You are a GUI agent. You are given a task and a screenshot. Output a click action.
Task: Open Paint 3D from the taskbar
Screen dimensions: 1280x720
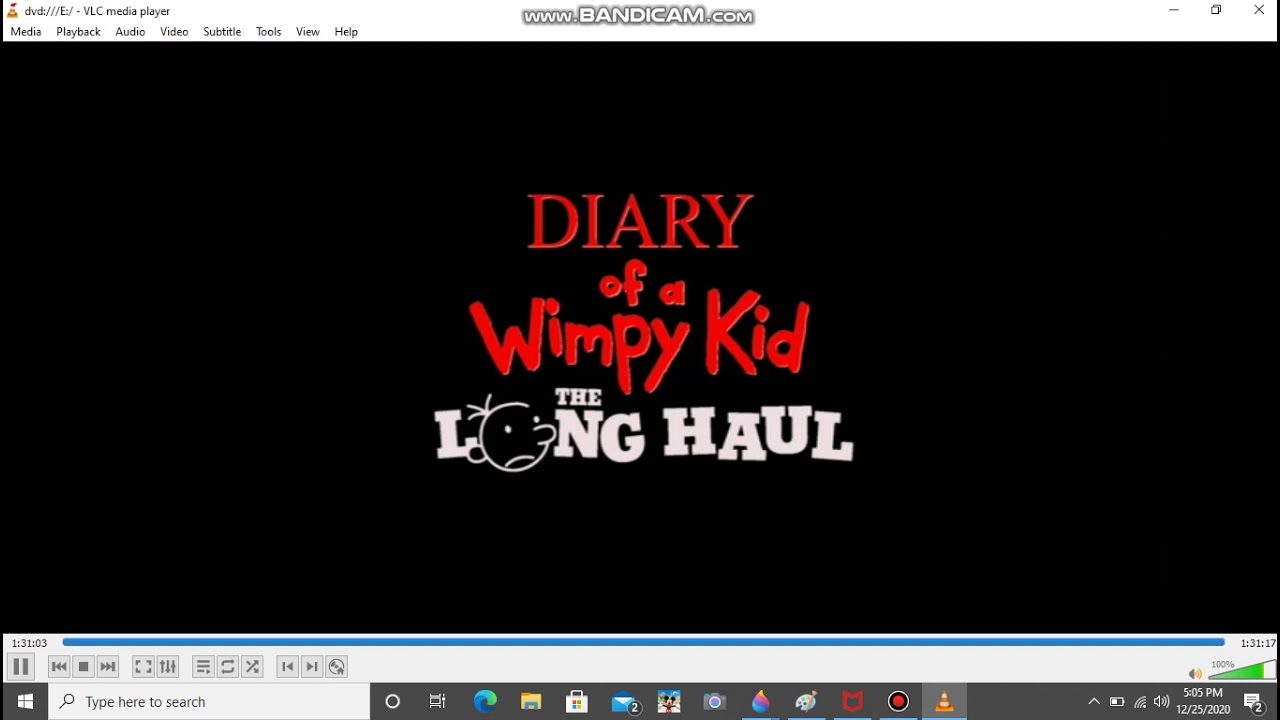pyautogui.click(x=761, y=702)
